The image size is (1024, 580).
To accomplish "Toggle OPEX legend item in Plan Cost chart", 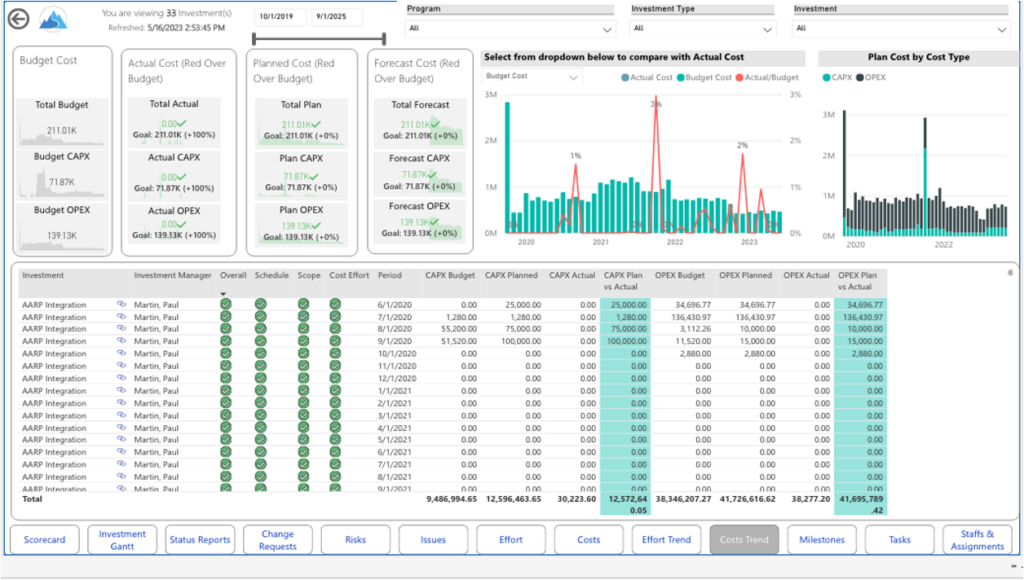I will (x=871, y=77).
